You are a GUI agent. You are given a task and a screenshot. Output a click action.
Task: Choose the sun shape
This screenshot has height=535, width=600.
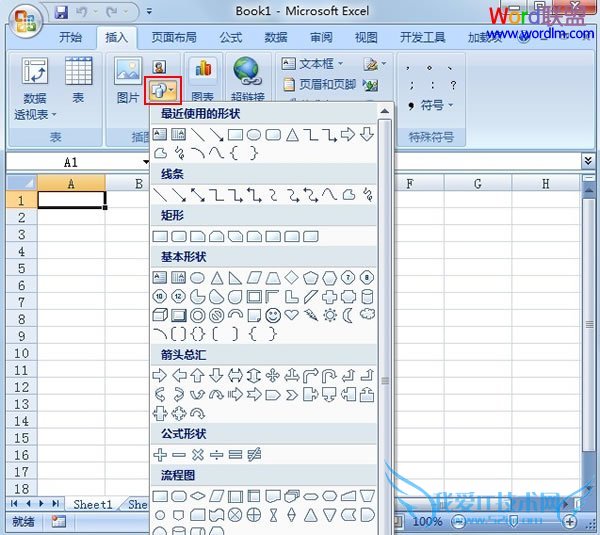click(x=330, y=315)
